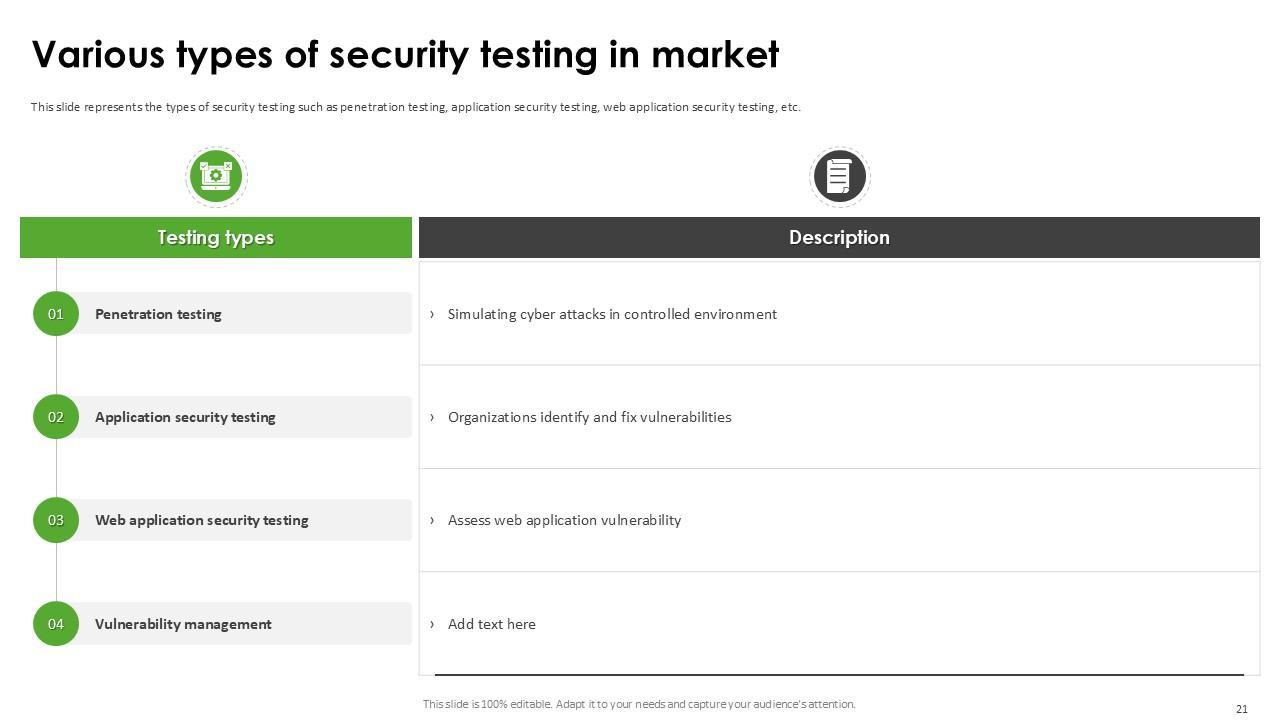The image size is (1280, 720).
Task: Select the Application security testing label
Action: pos(185,417)
